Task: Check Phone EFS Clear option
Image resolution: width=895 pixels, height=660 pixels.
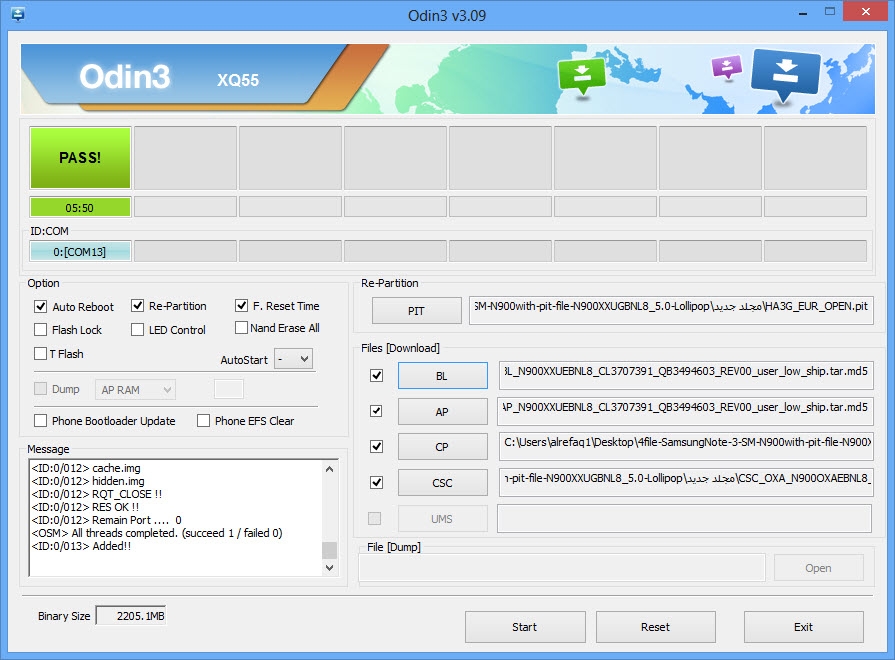Action: pyautogui.click(x=203, y=421)
